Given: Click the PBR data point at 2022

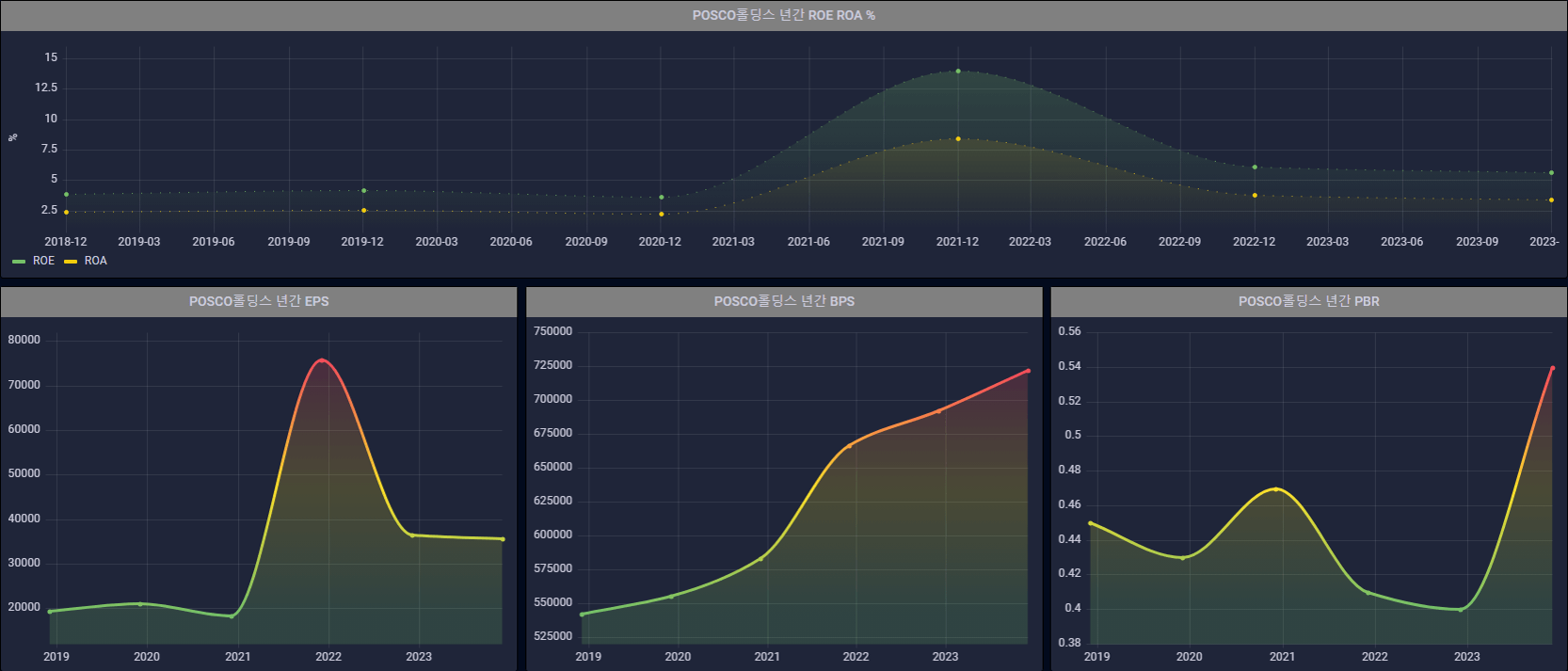Looking at the screenshot, I should coord(1368,593).
